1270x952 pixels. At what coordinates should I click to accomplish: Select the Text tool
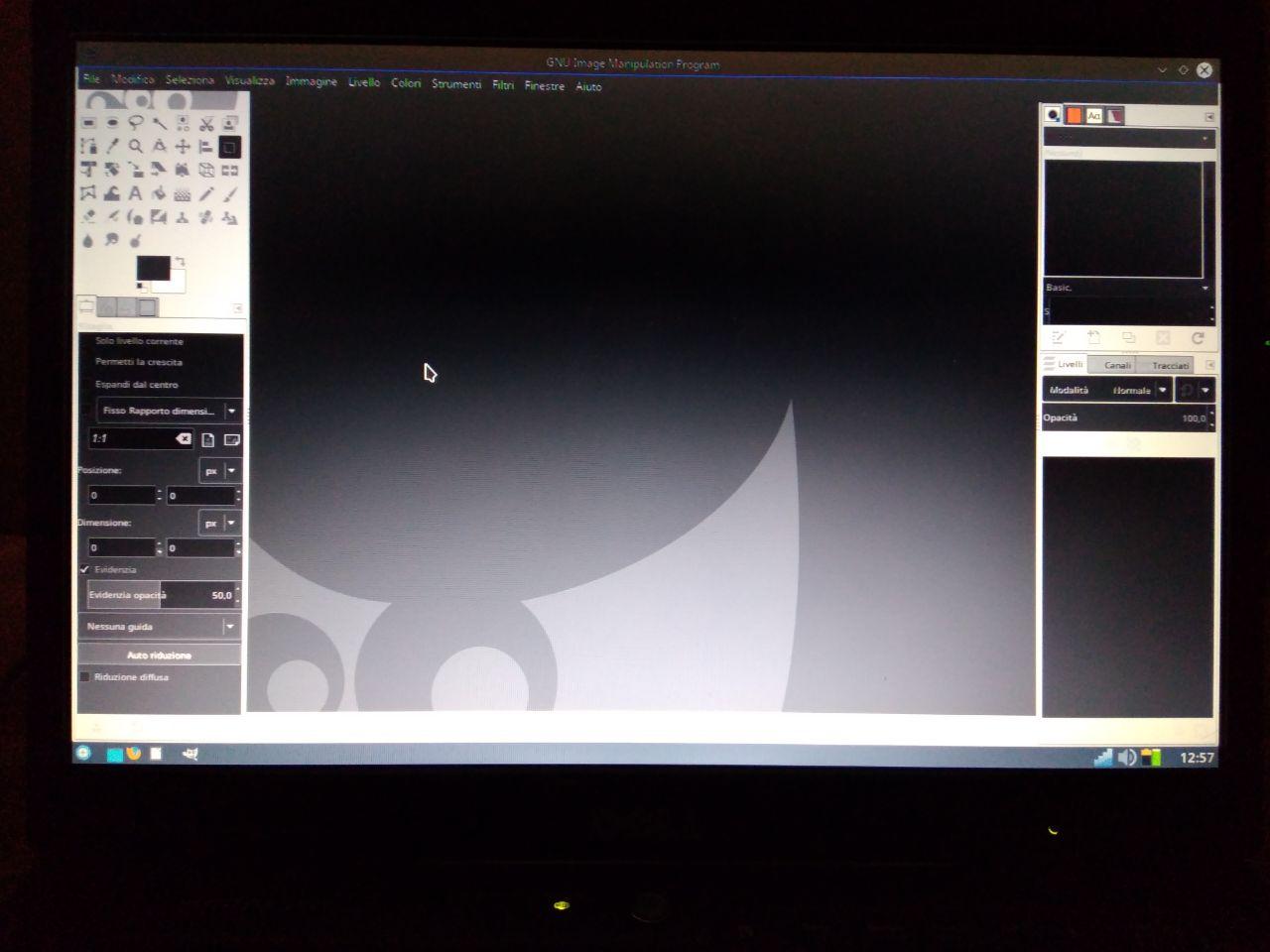tap(136, 193)
